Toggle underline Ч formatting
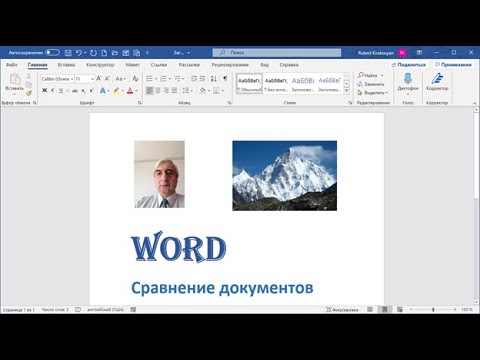The height and width of the screenshot is (360, 480). [x=61, y=90]
